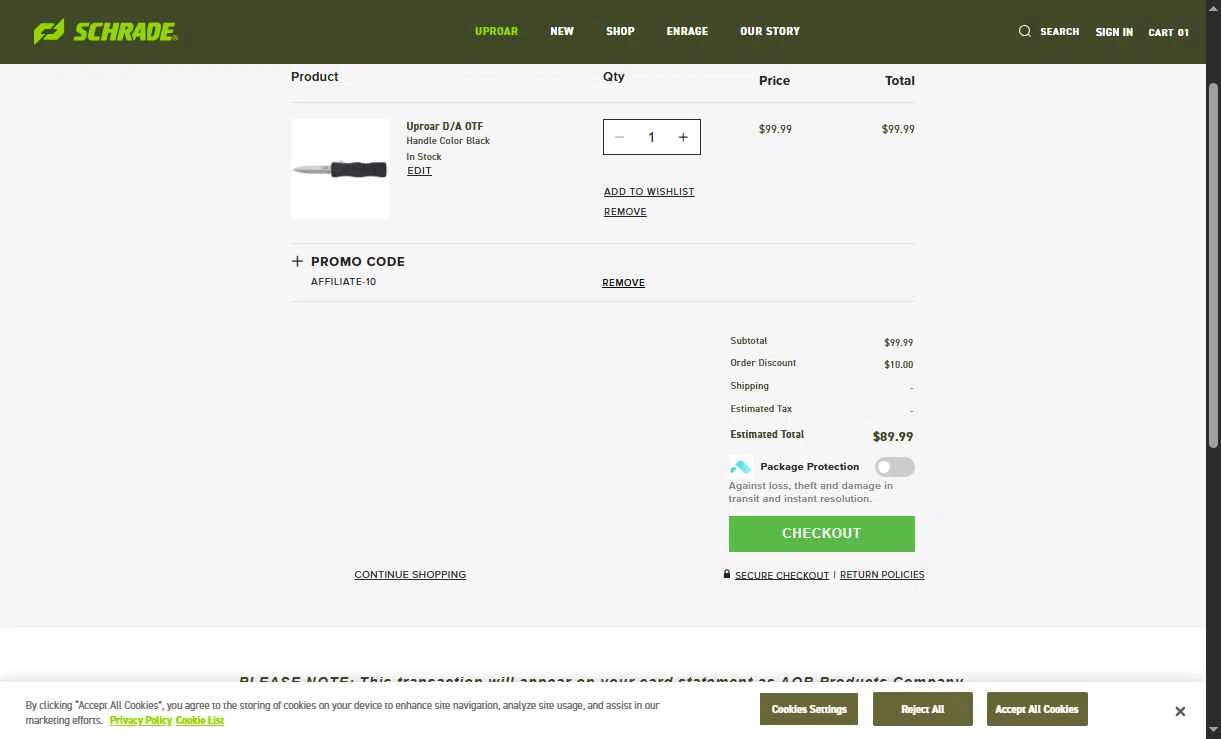Screen dimensions: 1221x739
Task: Increase quantity with plus button
Action: pyautogui.click(x=683, y=137)
